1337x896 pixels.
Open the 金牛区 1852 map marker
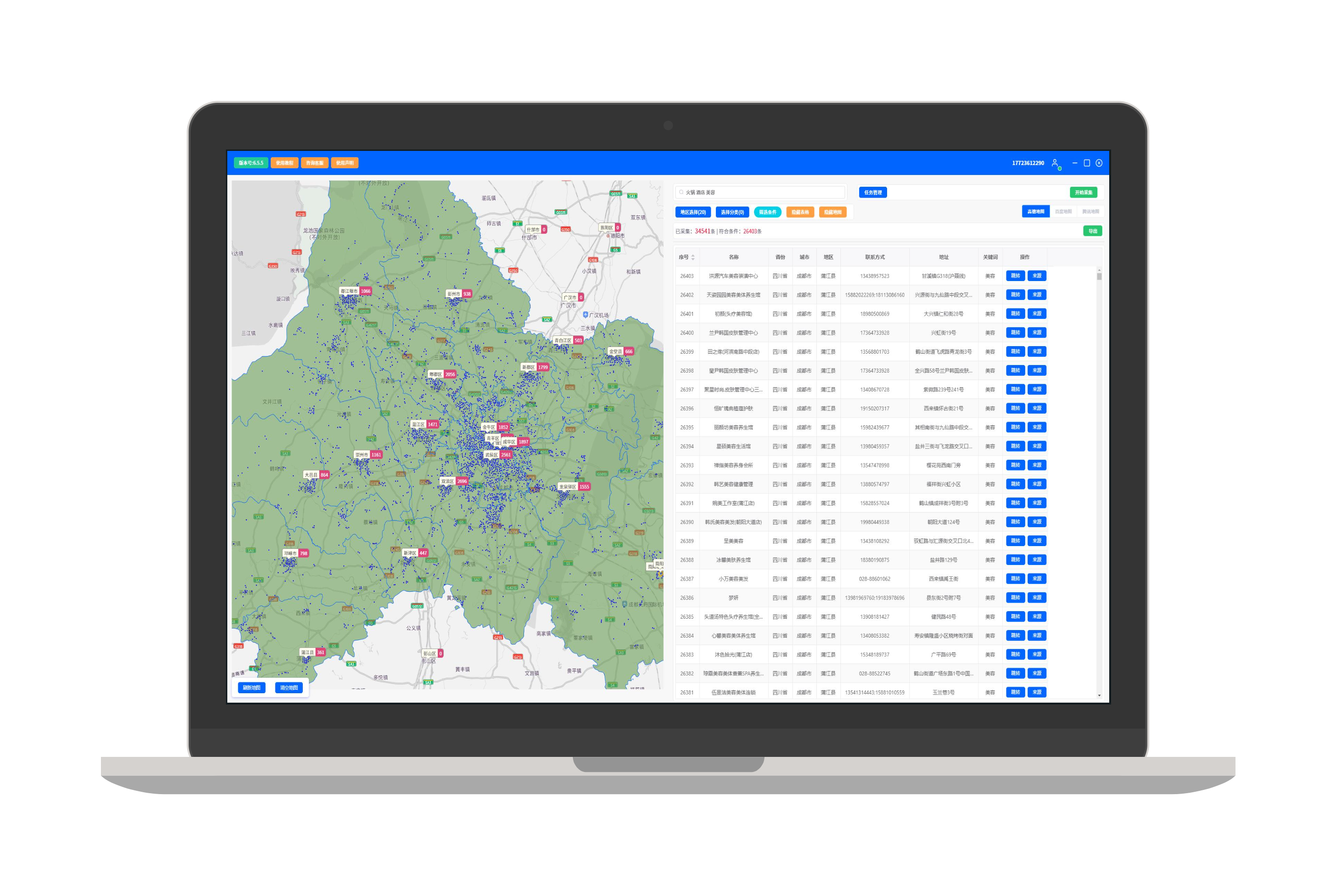pos(495,427)
